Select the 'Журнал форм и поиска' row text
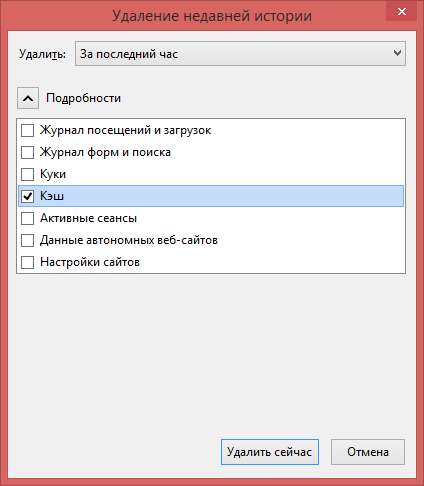The height and width of the screenshot is (486, 424). [105, 152]
